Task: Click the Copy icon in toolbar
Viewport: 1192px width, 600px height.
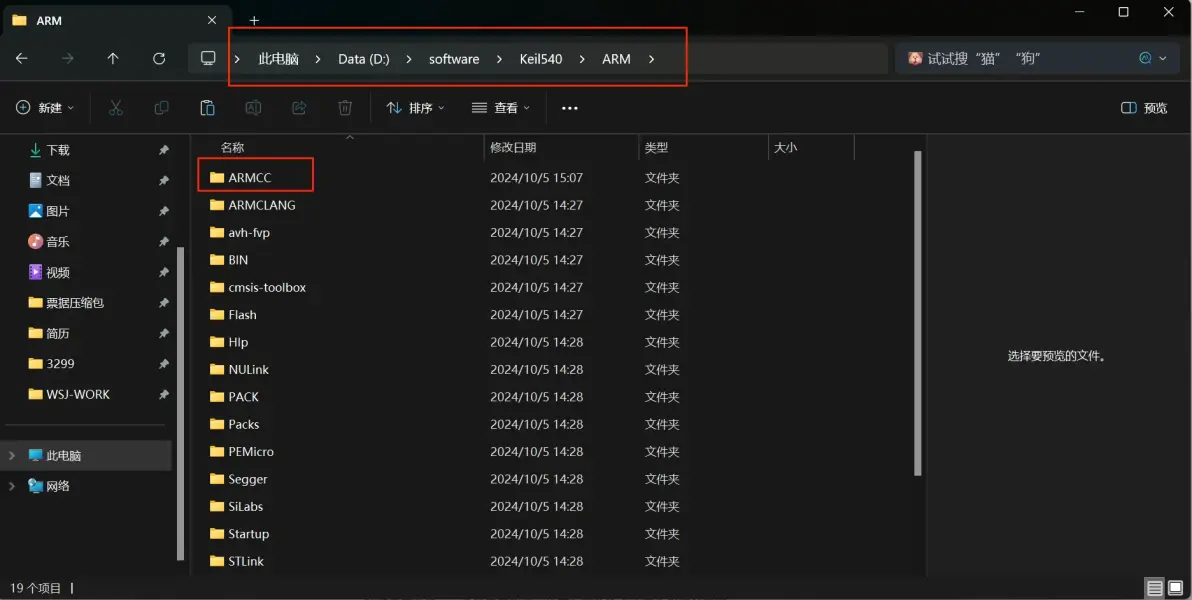Action: pyautogui.click(x=161, y=108)
